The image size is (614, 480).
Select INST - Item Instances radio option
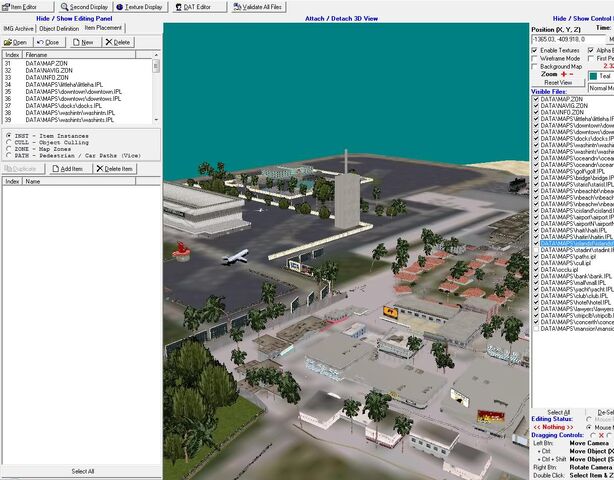[9, 135]
